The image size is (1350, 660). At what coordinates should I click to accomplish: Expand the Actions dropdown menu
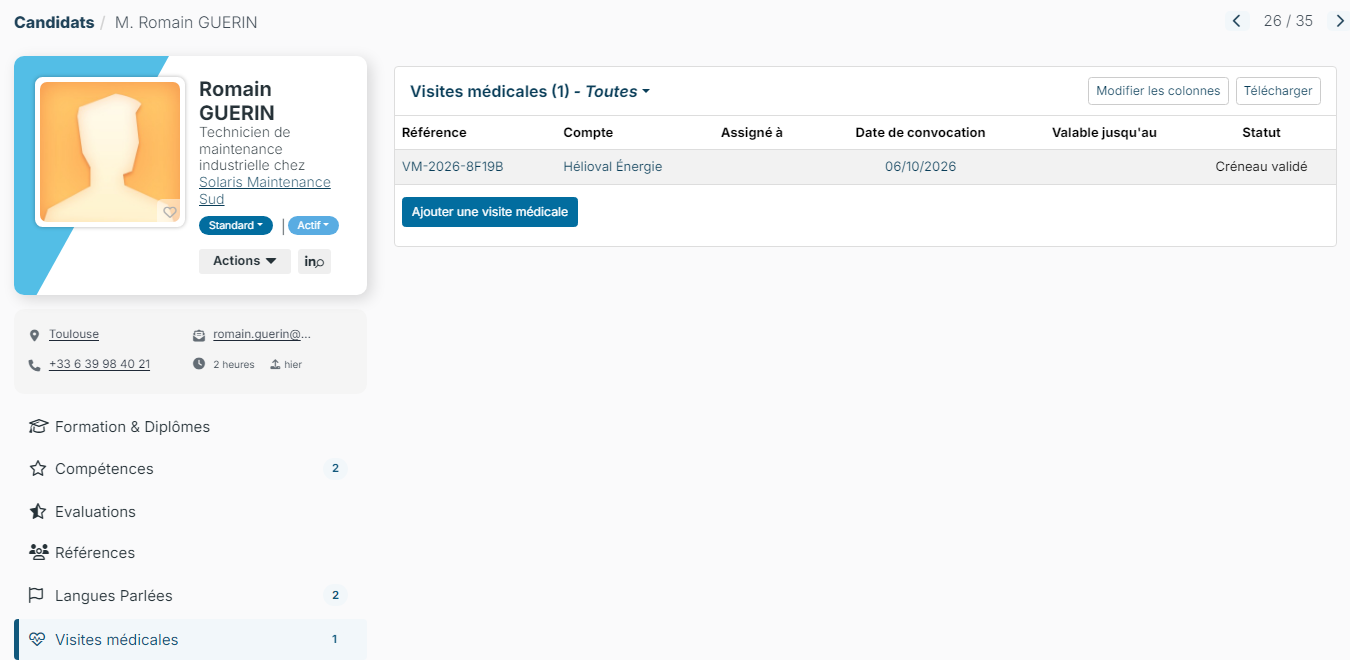[245, 261]
